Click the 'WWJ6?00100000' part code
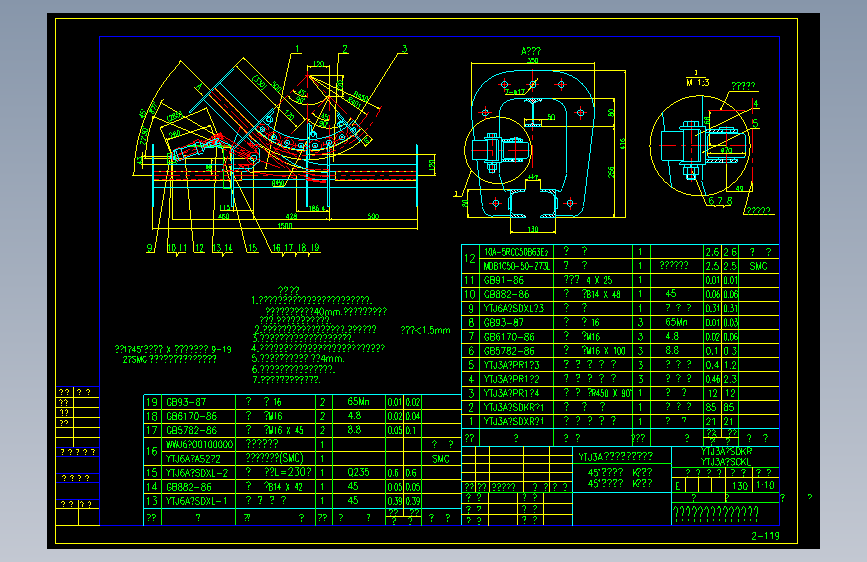The width and height of the screenshot is (867, 562). [x=200, y=444]
